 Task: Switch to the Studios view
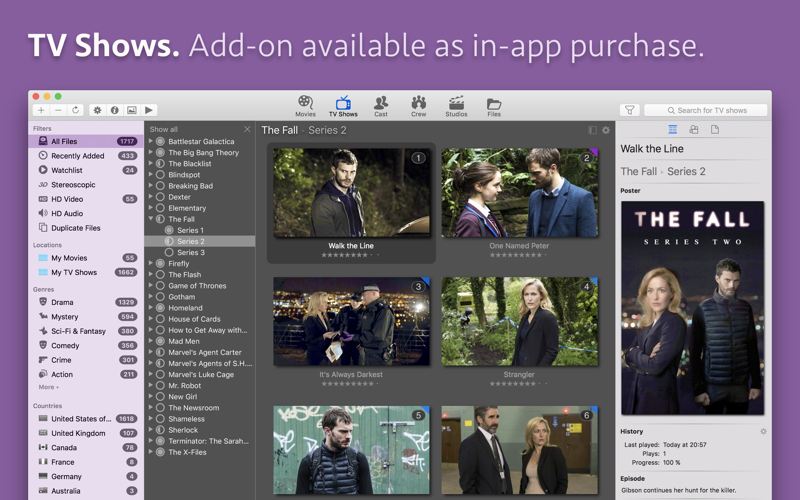tap(456, 106)
